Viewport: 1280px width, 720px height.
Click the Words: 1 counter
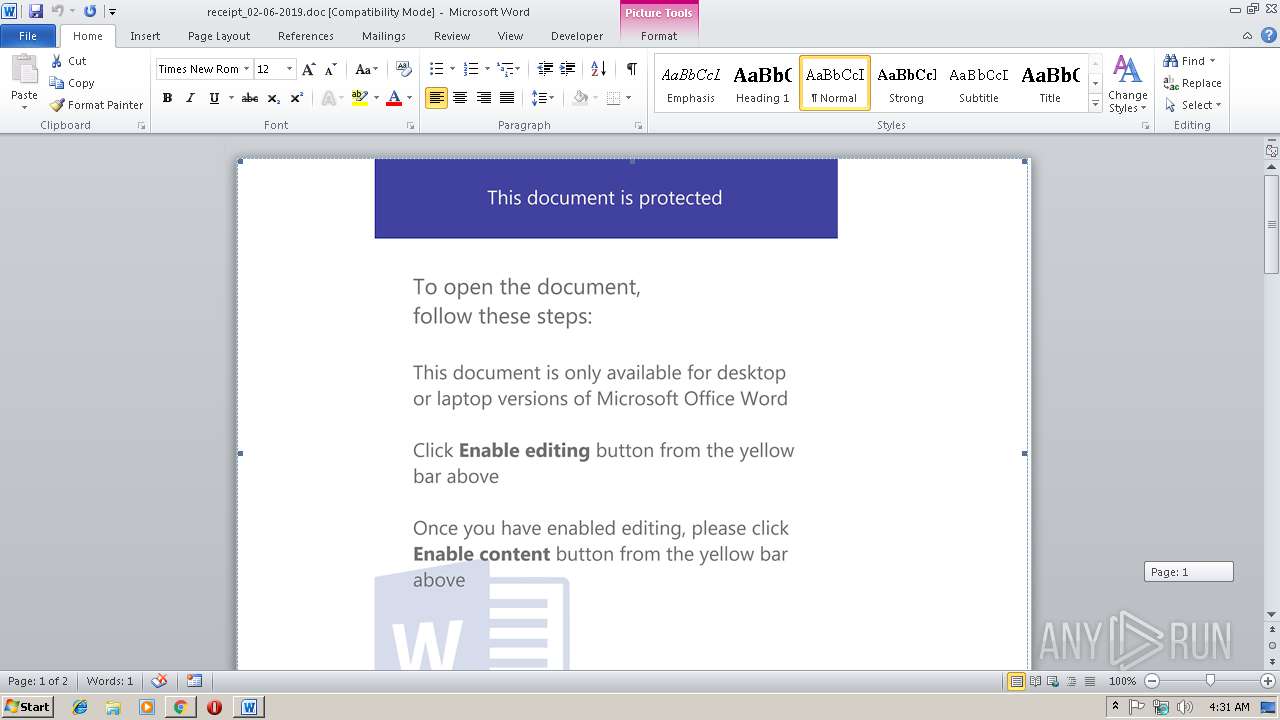pyautogui.click(x=110, y=681)
